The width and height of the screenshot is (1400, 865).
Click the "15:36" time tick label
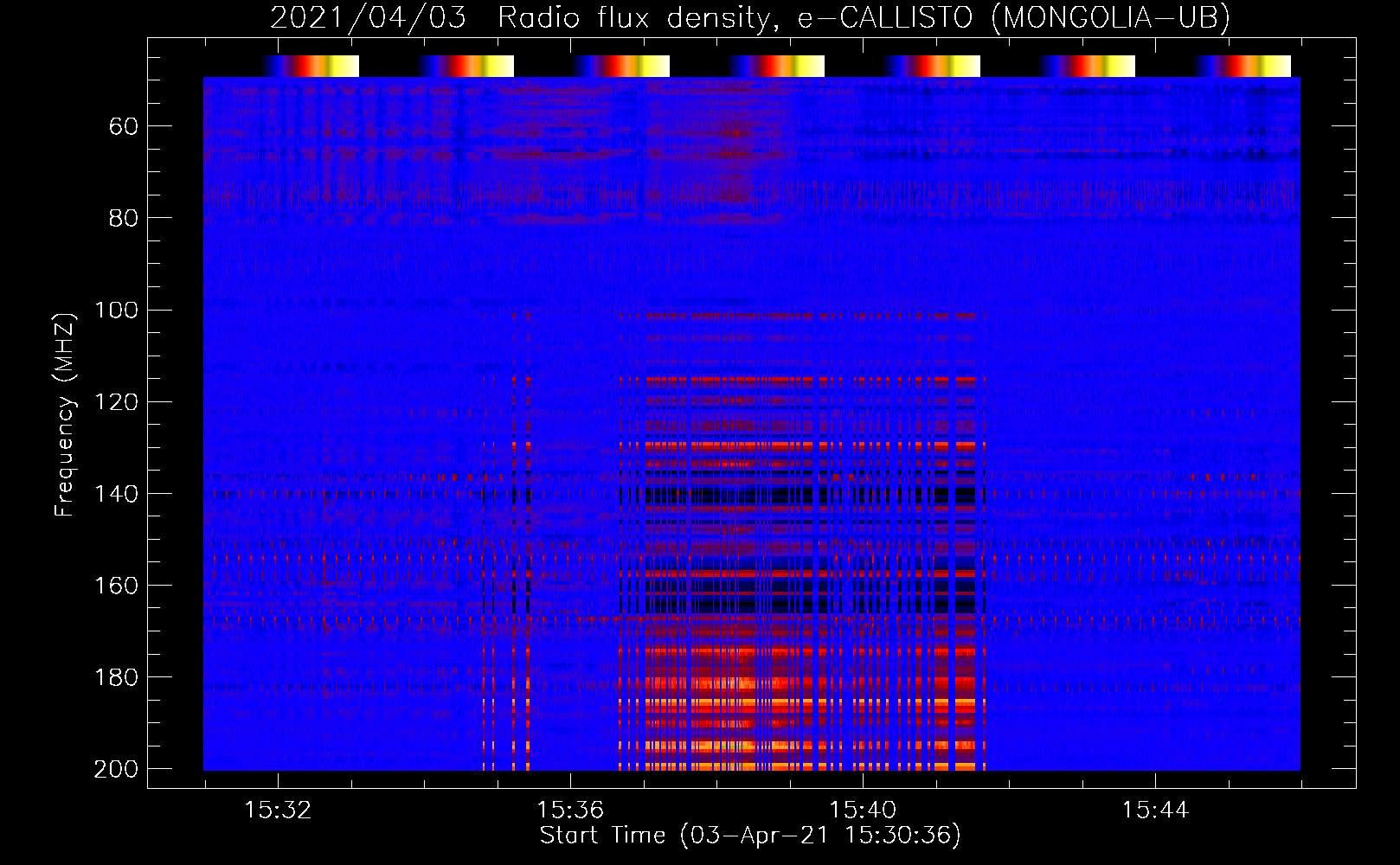pos(570,811)
